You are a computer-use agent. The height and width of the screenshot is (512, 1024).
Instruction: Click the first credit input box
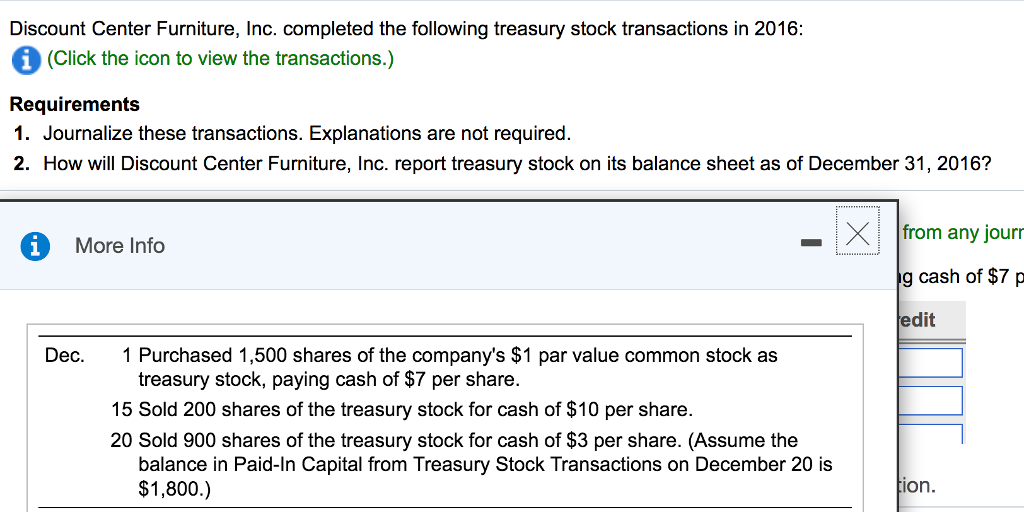930,363
